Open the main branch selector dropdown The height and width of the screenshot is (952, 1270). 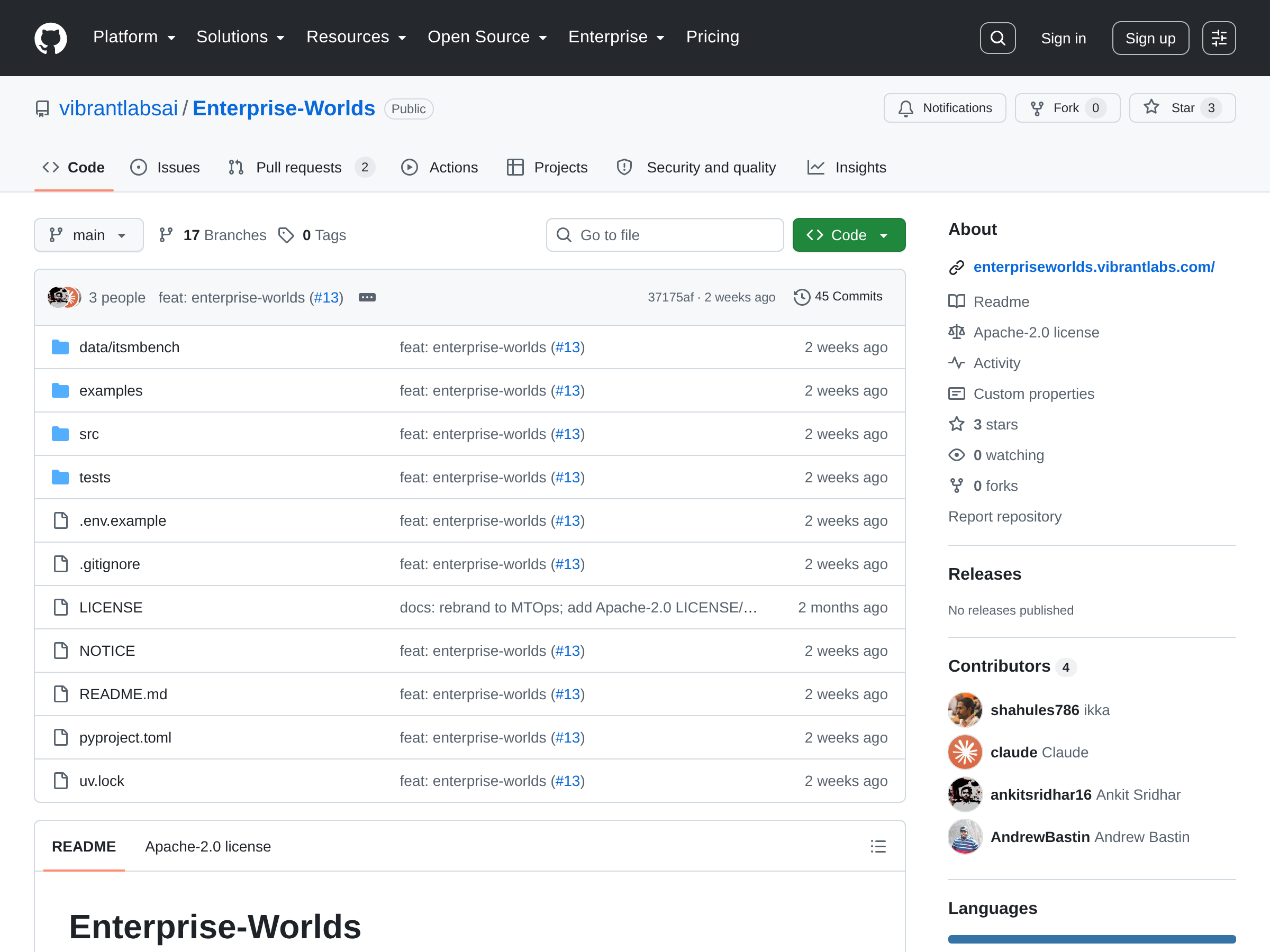[88, 235]
